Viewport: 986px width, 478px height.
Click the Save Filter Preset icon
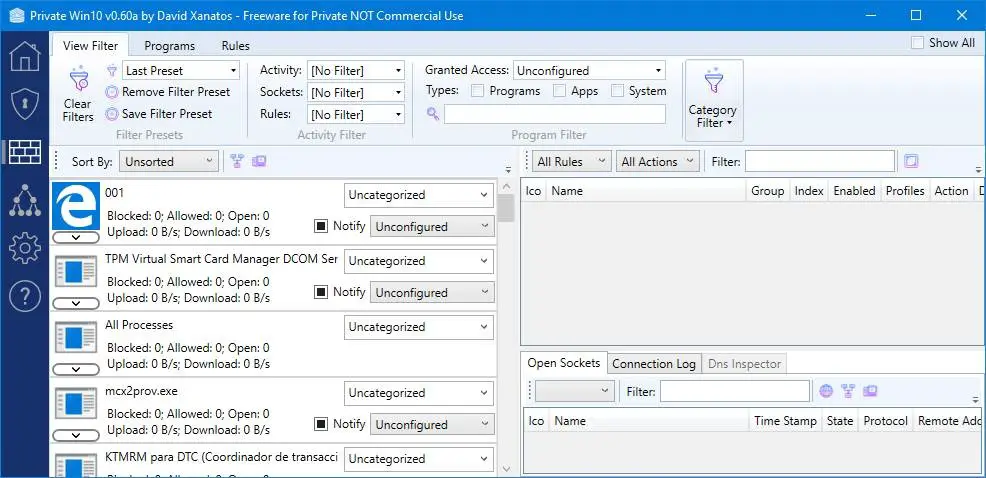112,114
